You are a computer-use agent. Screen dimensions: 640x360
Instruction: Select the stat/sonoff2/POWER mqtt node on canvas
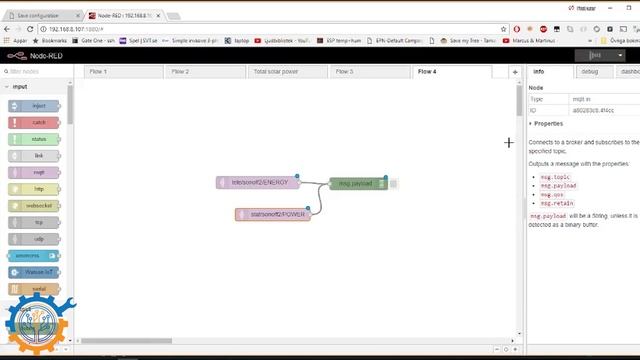(x=273, y=214)
